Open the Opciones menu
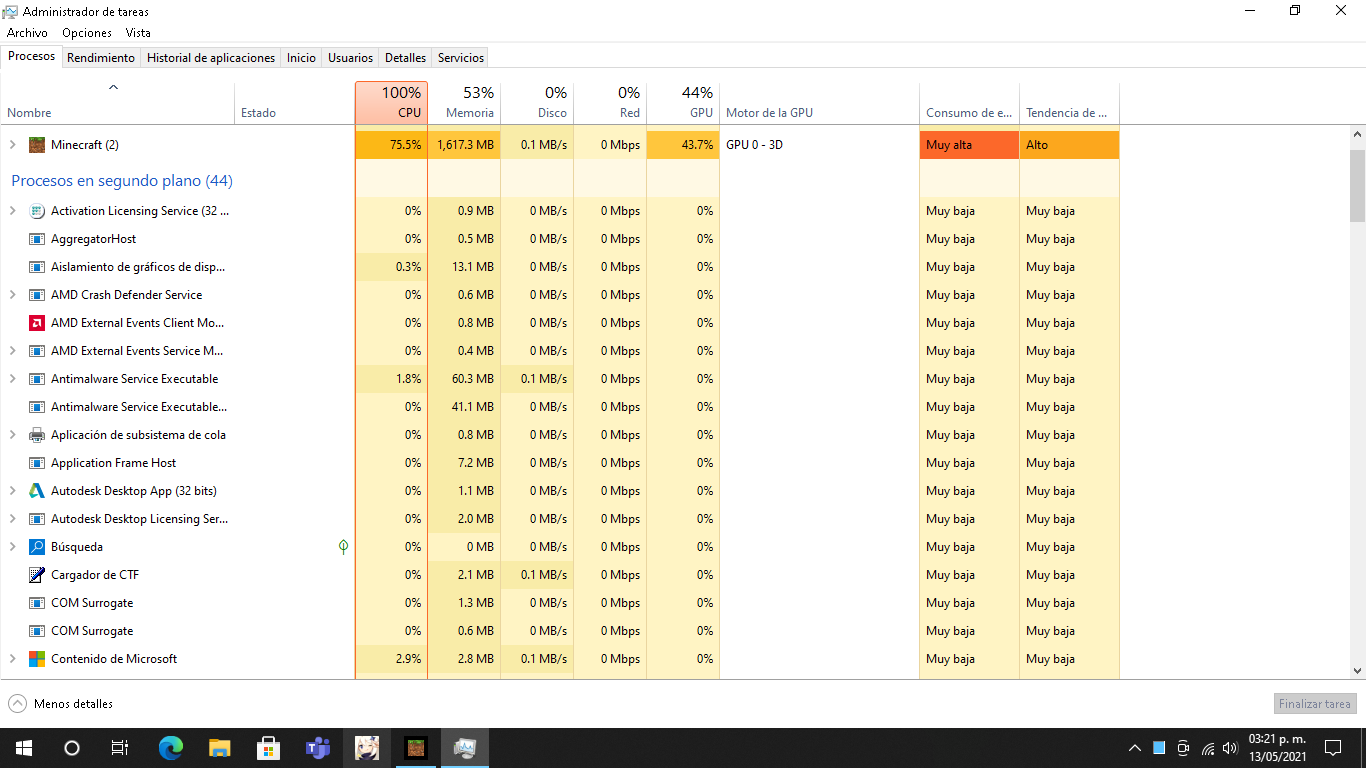This screenshot has height=768, width=1366. click(87, 33)
